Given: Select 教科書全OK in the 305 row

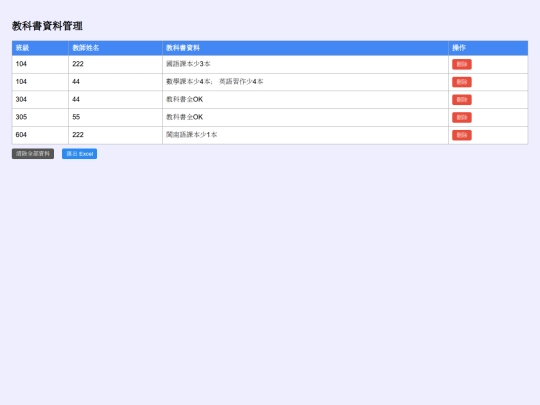Looking at the screenshot, I should tap(305, 117).
